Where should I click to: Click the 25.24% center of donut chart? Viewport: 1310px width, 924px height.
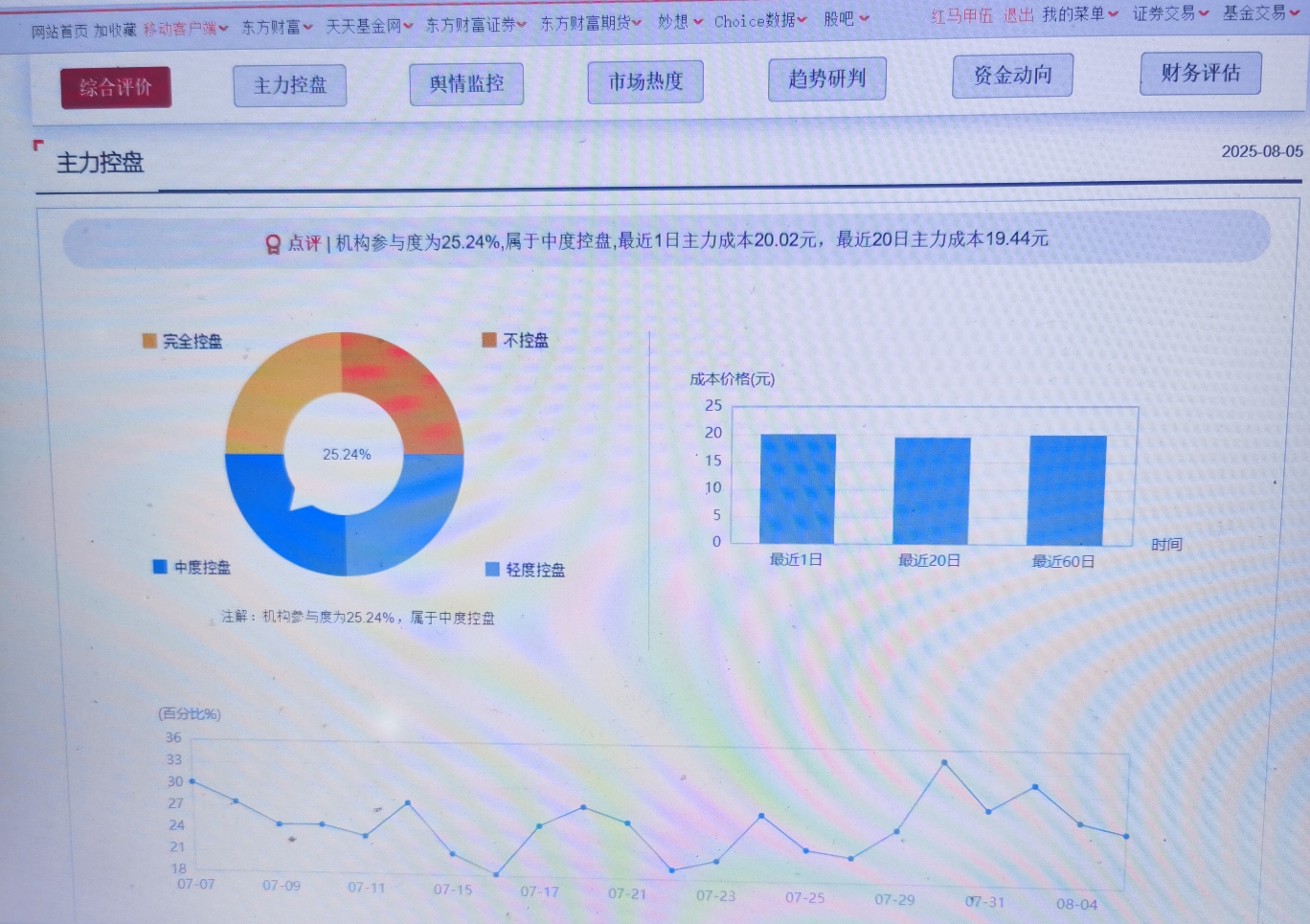(x=347, y=455)
